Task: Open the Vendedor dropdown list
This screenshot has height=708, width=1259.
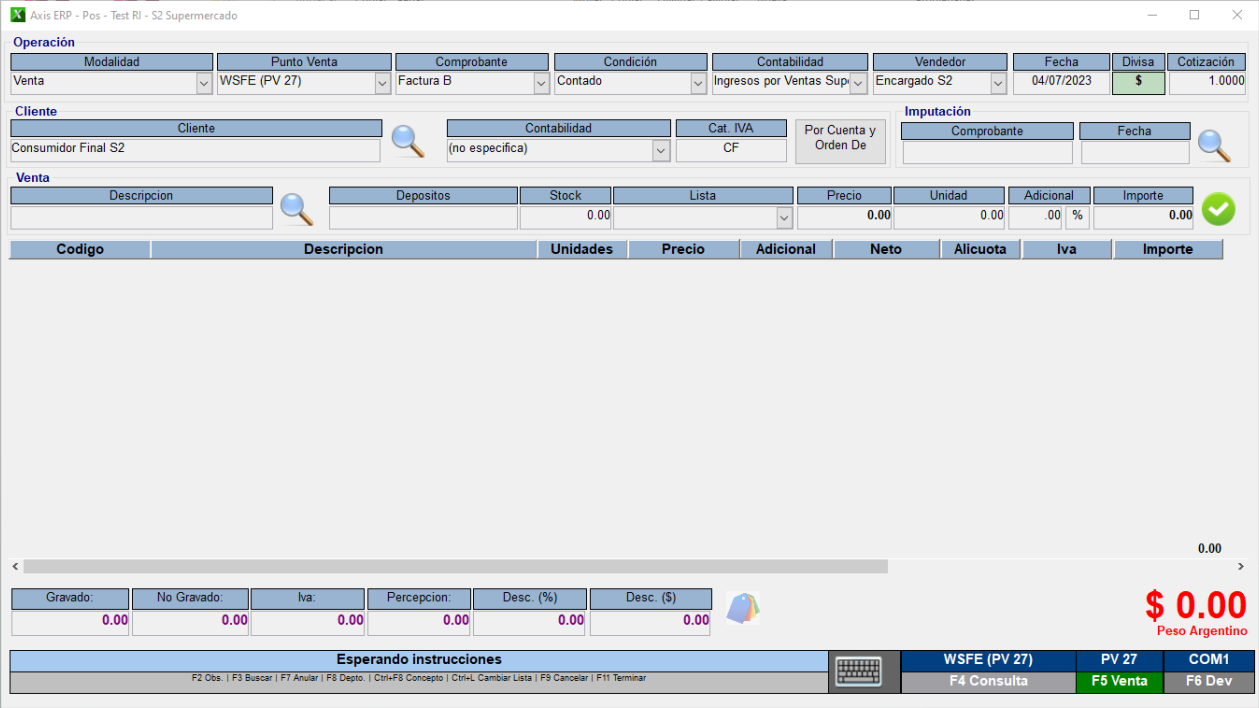Action: click(x=997, y=83)
